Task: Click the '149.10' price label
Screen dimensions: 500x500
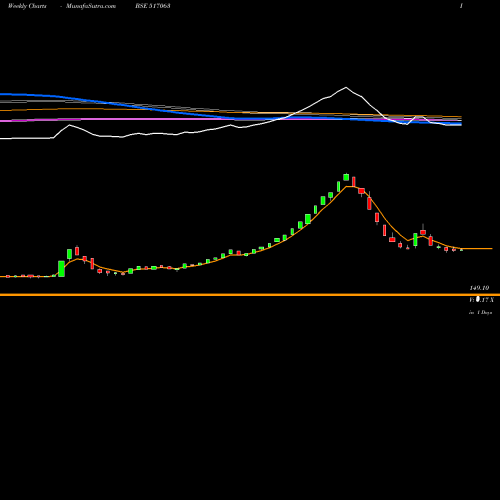Action: tap(479, 288)
